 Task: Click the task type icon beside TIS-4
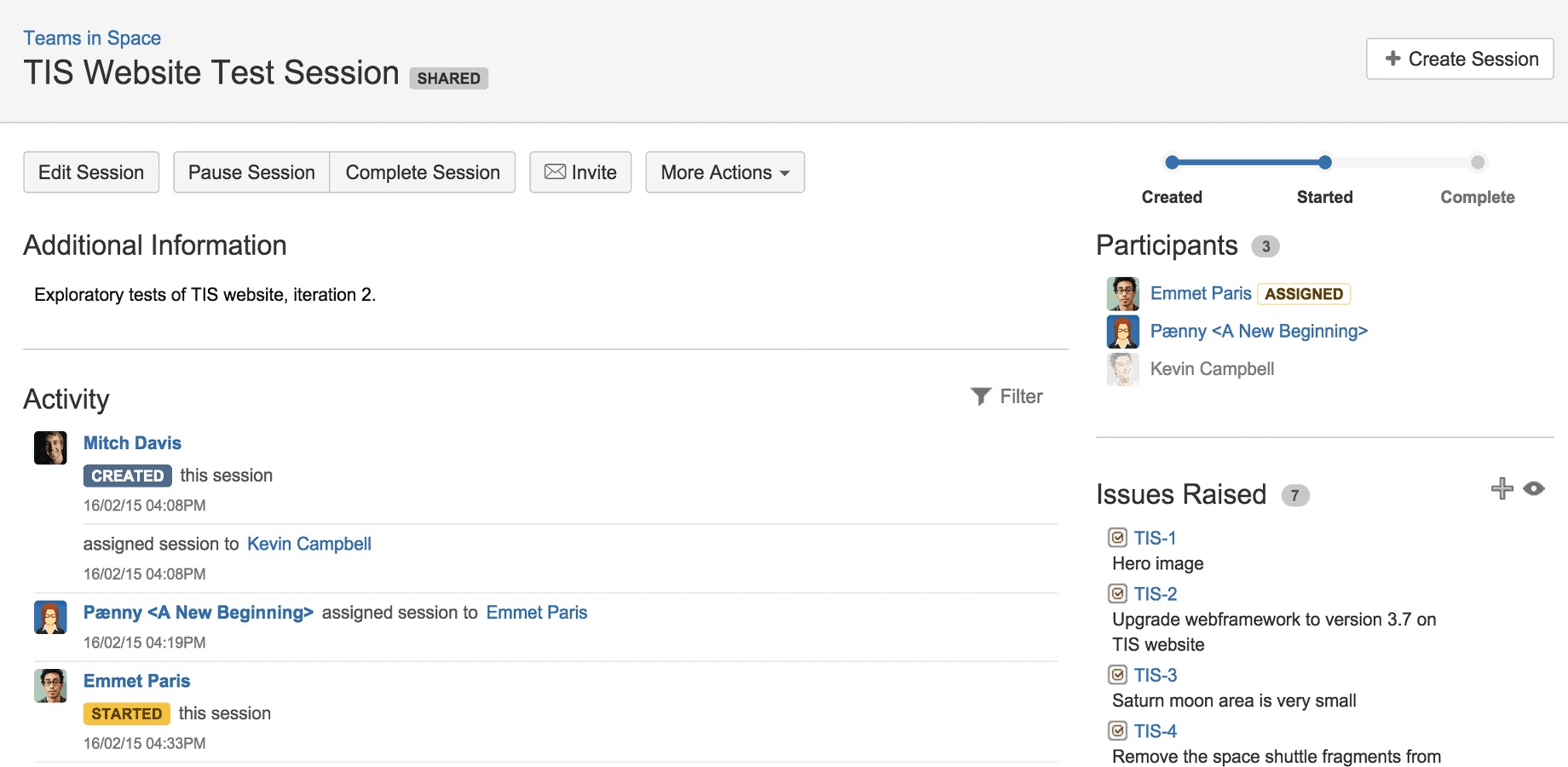point(1118,730)
